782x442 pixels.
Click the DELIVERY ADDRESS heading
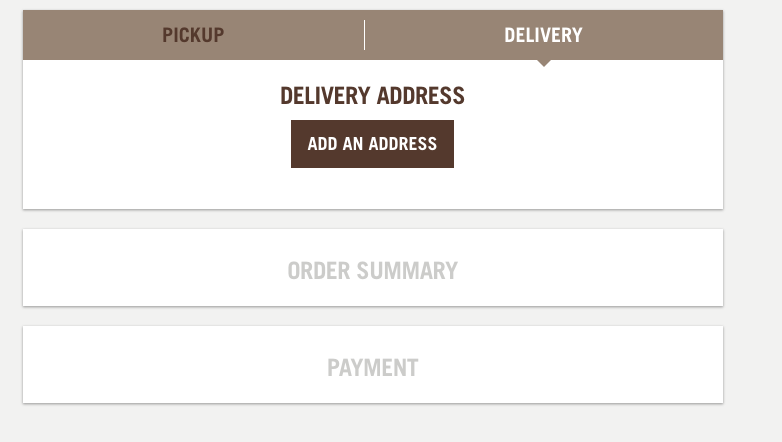[x=373, y=96]
